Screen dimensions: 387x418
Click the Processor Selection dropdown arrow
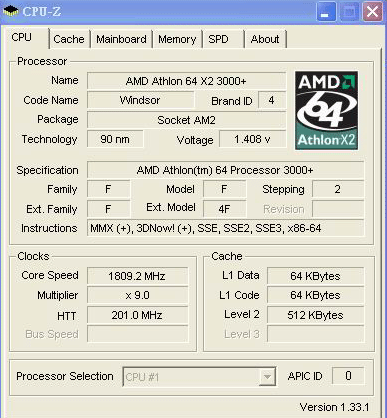[x=267, y=377]
